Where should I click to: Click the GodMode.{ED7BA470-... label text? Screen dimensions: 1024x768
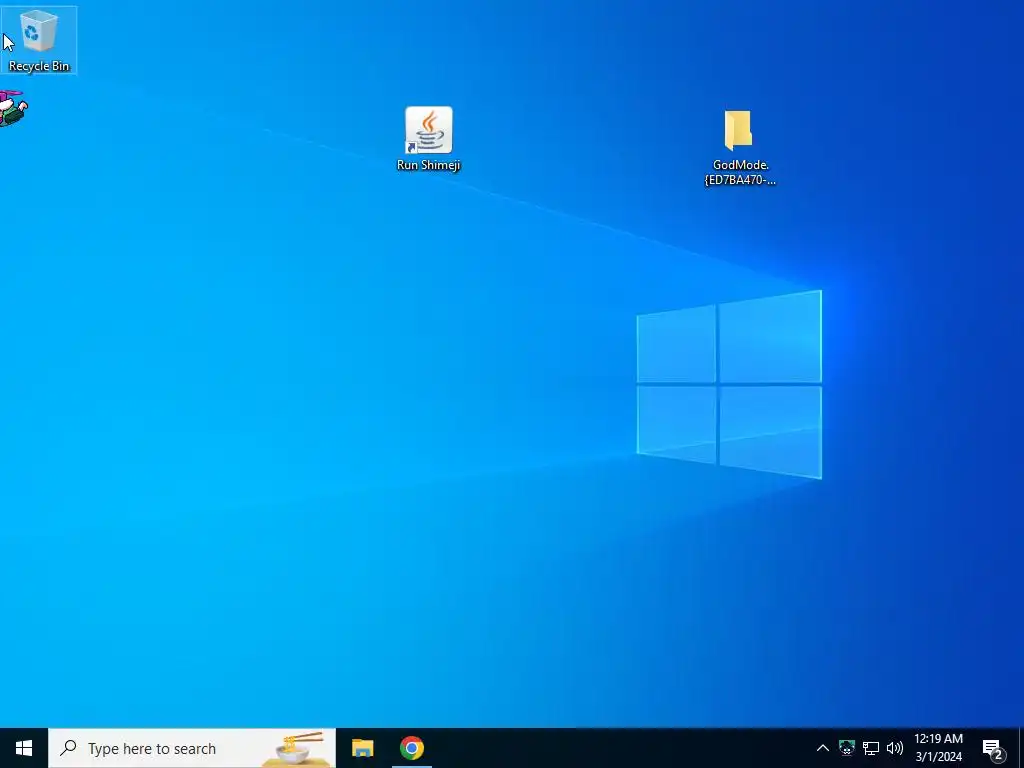pos(740,172)
